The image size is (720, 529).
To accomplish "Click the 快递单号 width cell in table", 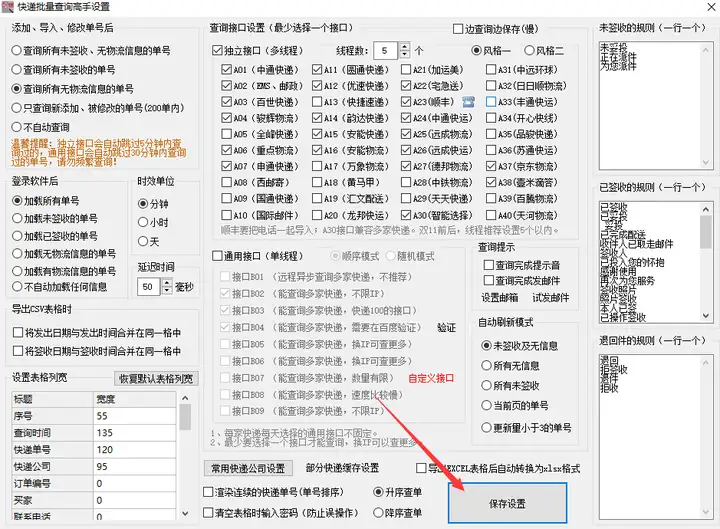I will [x=134, y=449].
